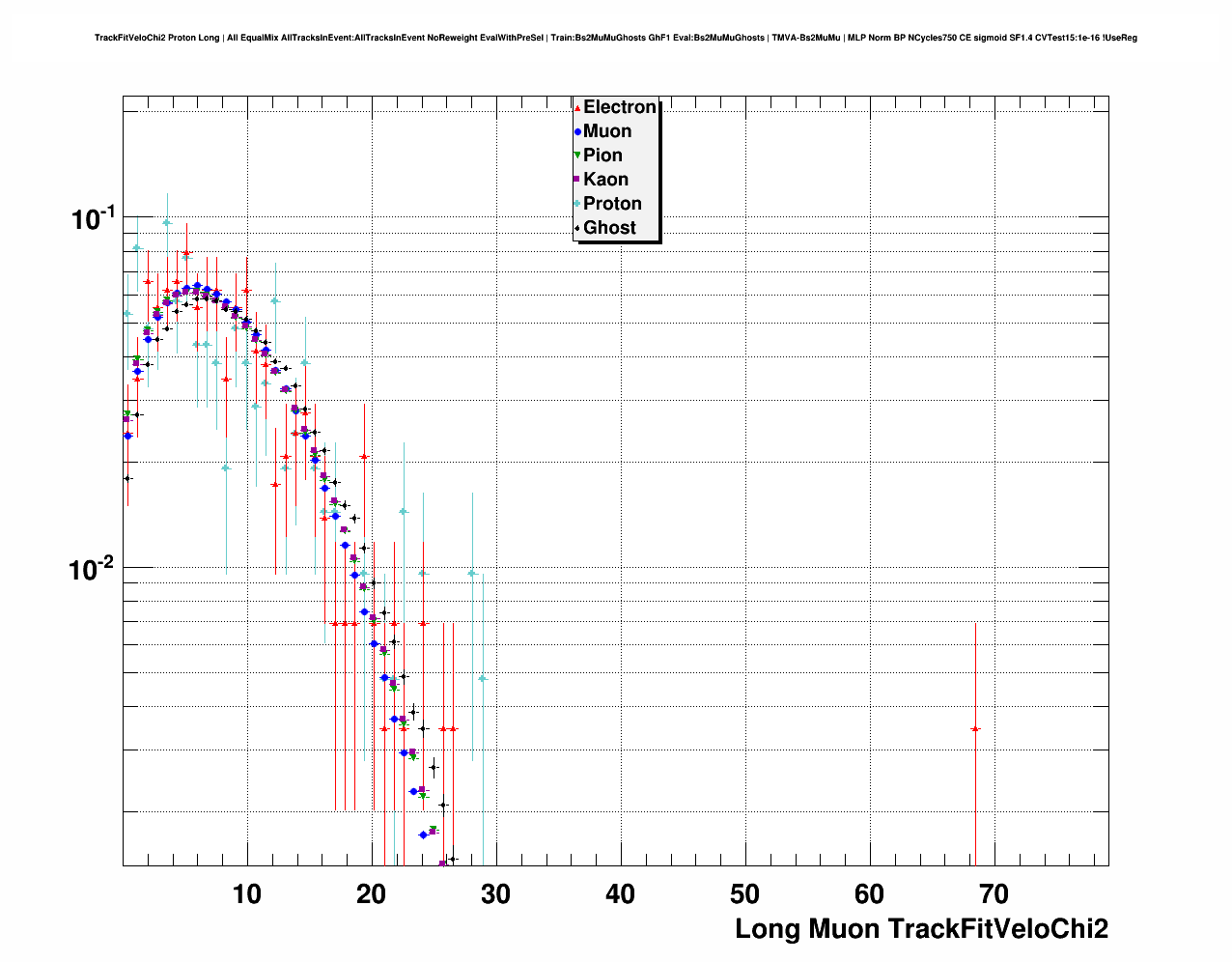Click the Proton legend label
Screen dimensions: 1232x962
coord(612,204)
